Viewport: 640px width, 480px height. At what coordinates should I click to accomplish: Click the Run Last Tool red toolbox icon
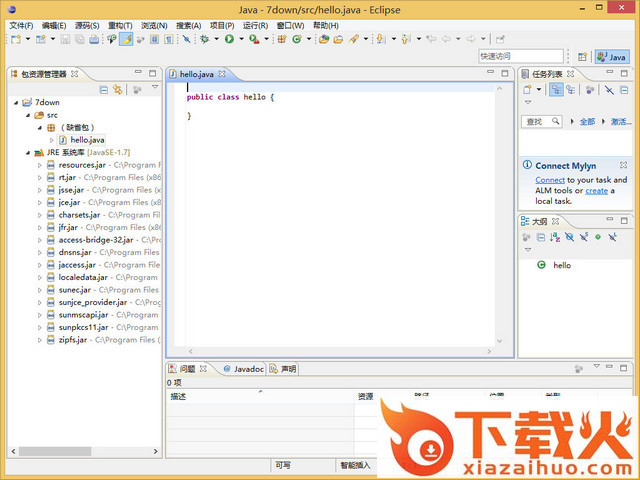pyautogui.click(x=254, y=39)
